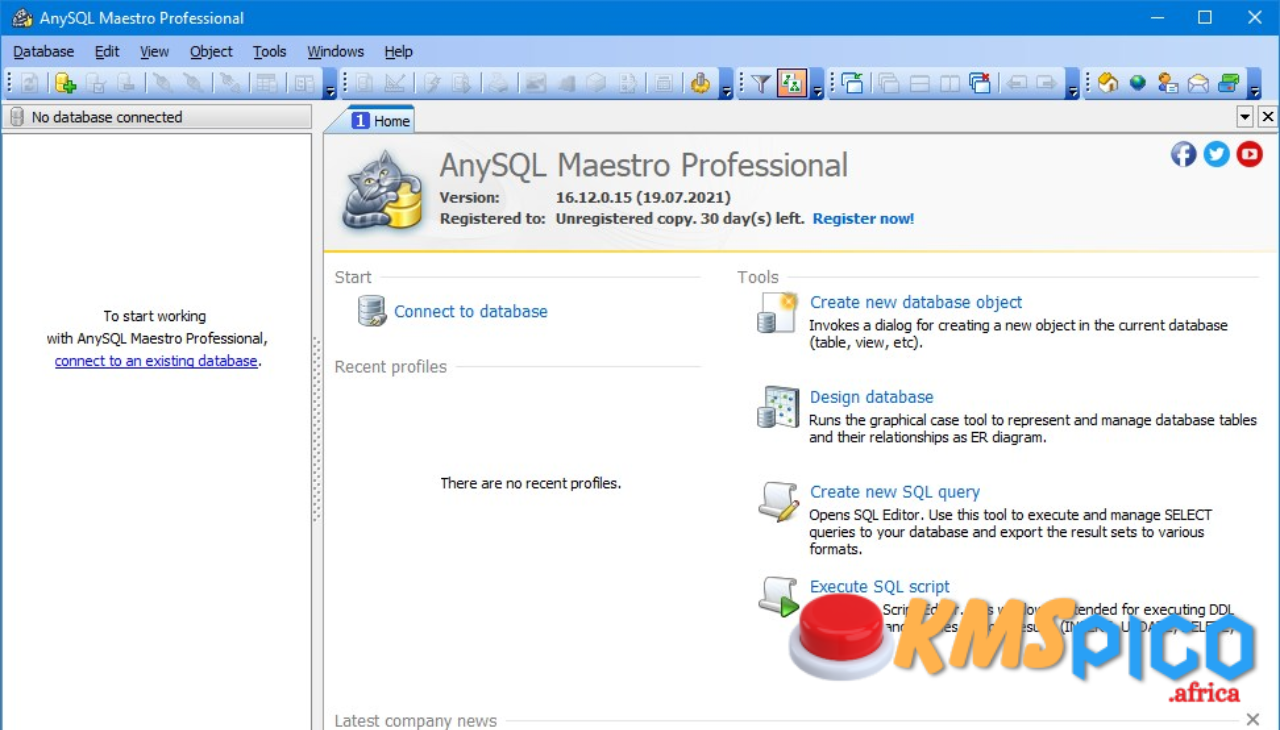Click the tile horizontally toolbar icon
Image resolution: width=1280 pixels, height=730 pixels.
coord(919,84)
